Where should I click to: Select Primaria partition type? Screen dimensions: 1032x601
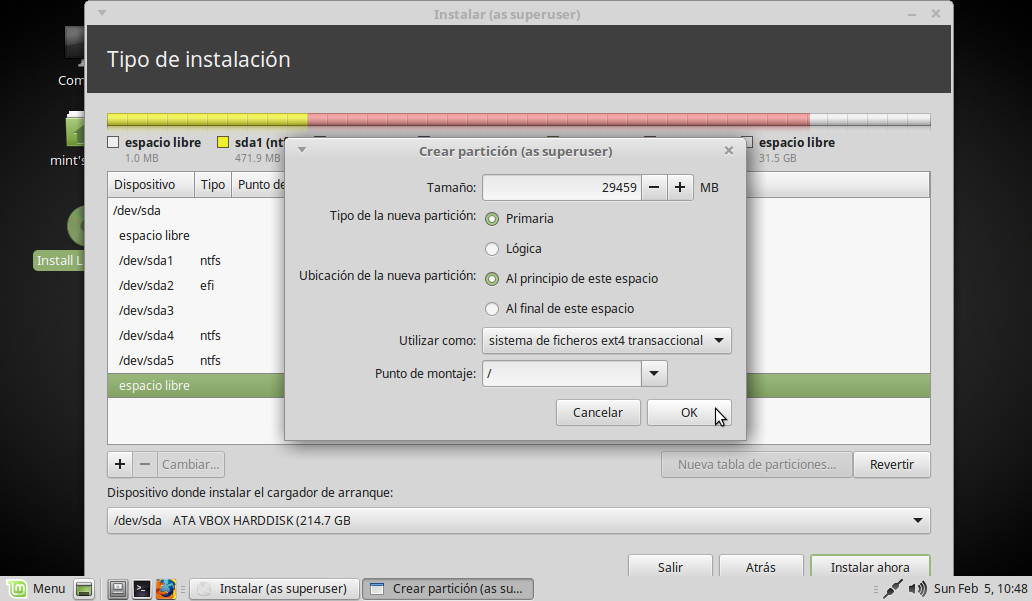pyautogui.click(x=492, y=219)
